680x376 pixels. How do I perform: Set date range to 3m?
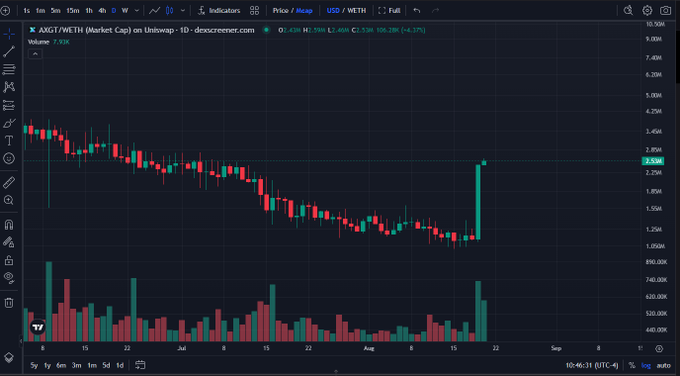point(76,365)
